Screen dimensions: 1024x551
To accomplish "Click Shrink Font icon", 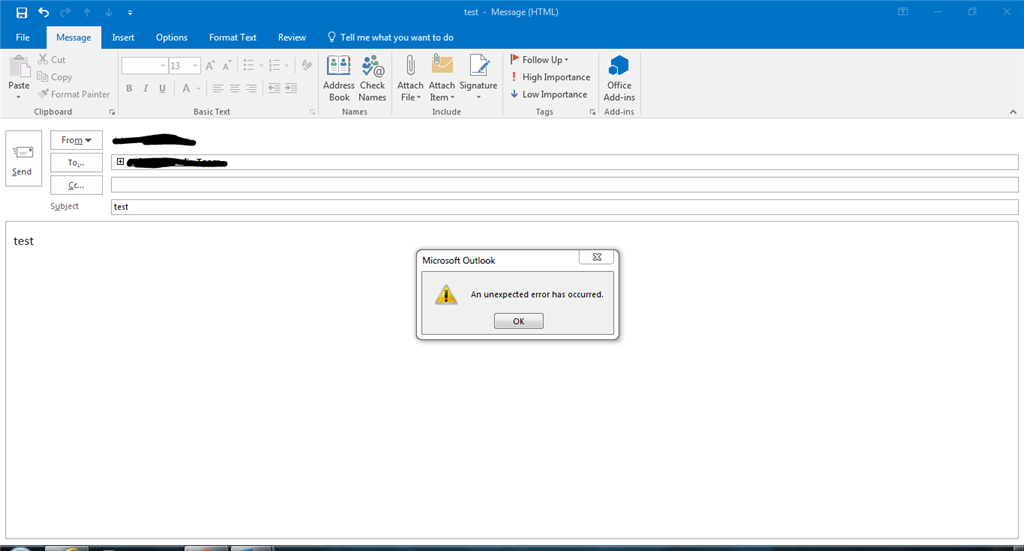I will tap(227, 65).
